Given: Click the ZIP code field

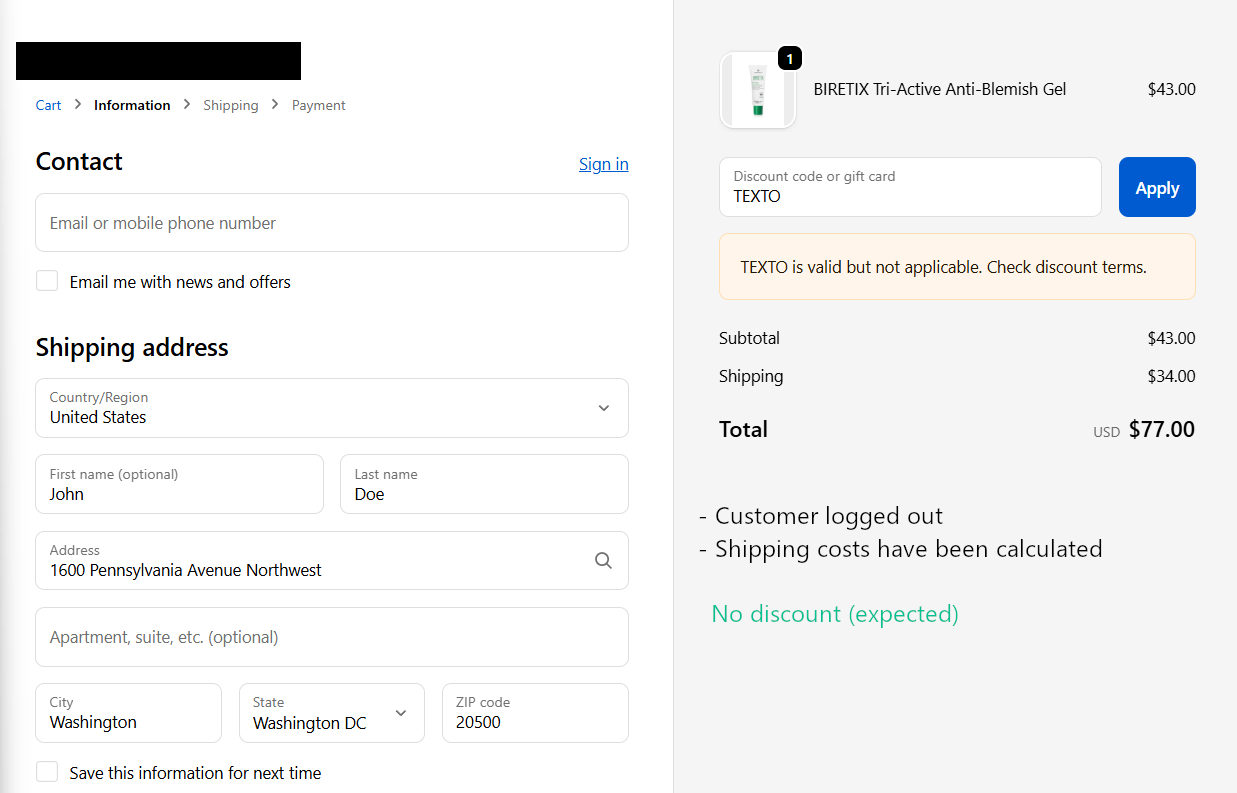Looking at the screenshot, I should pyautogui.click(x=534, y=713).
